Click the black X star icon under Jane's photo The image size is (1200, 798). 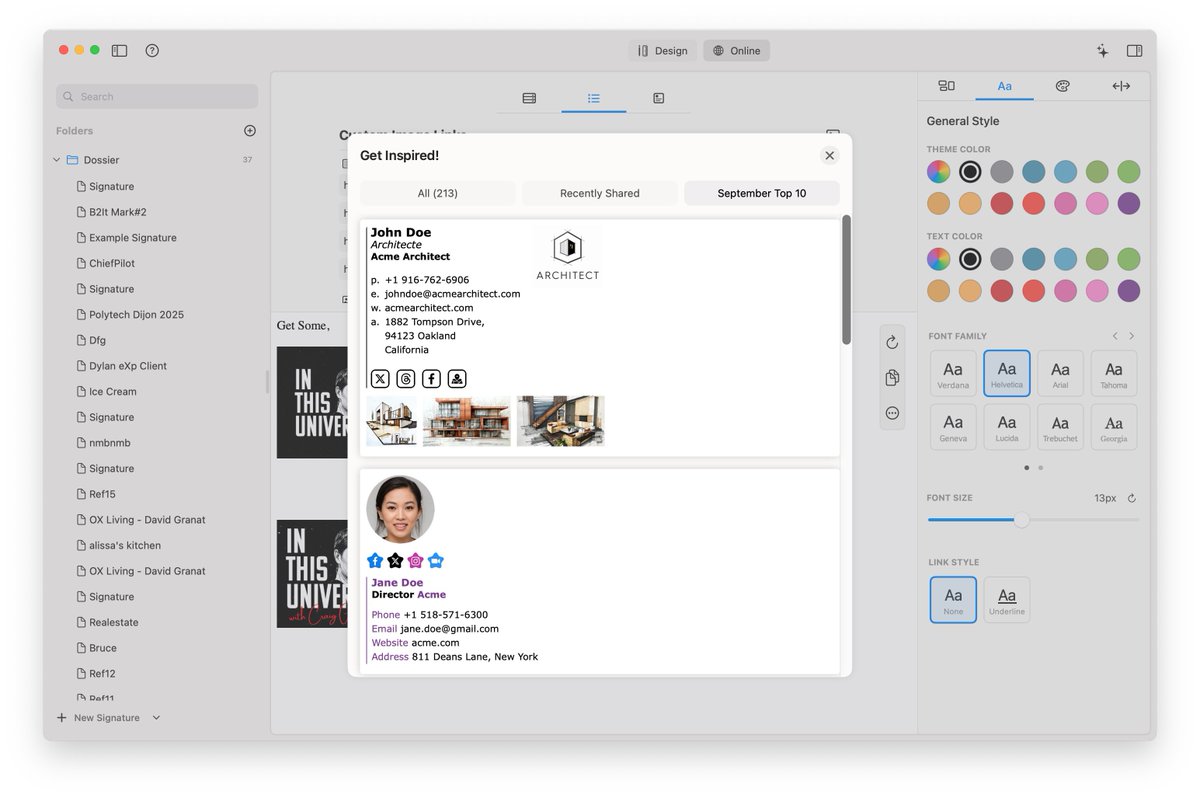pos(395,561)
